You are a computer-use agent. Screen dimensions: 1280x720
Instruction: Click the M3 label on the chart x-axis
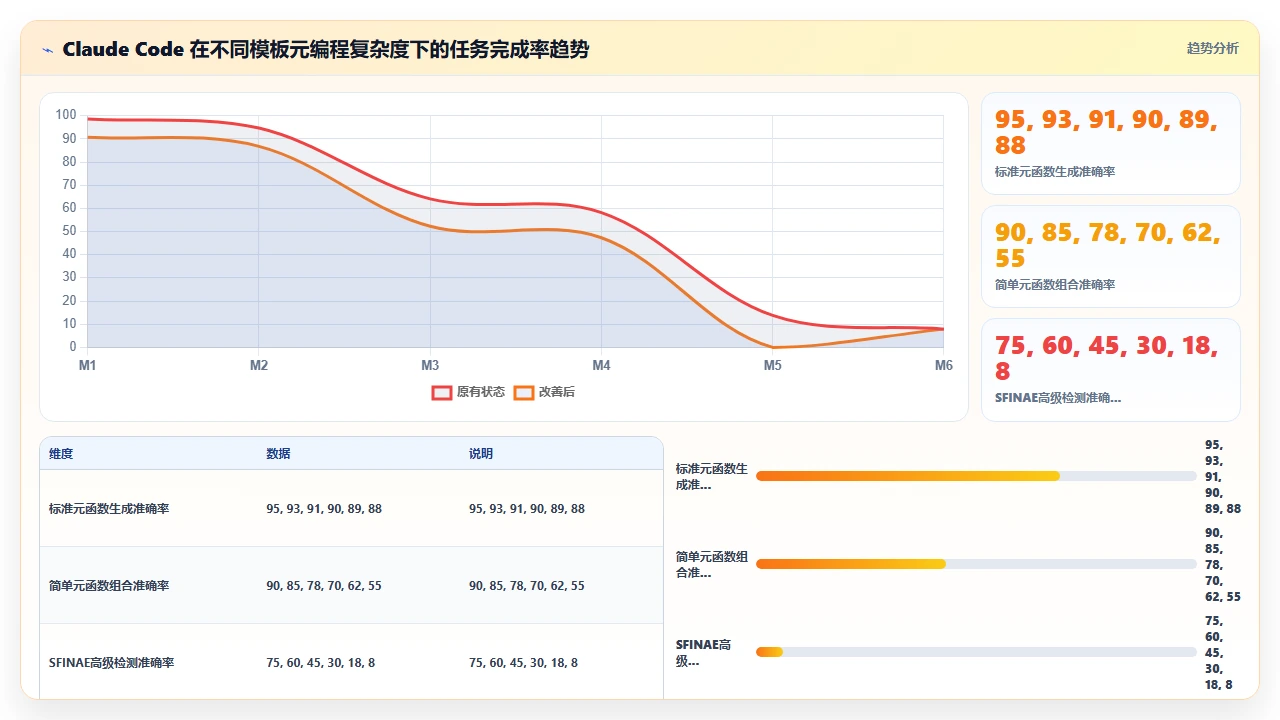(430, 366)
